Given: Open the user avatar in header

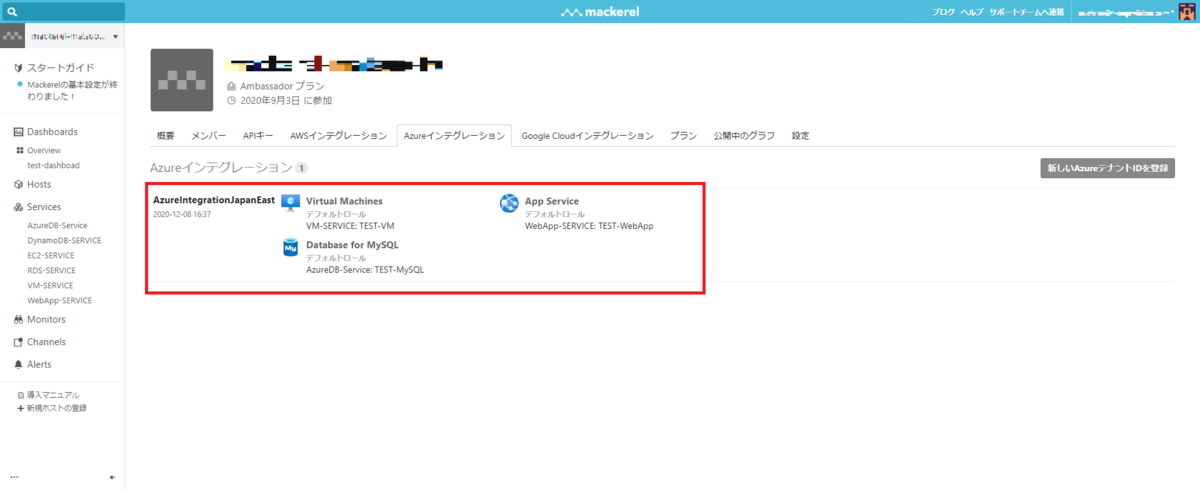Looking at the screenshot, I should 1187,11.
